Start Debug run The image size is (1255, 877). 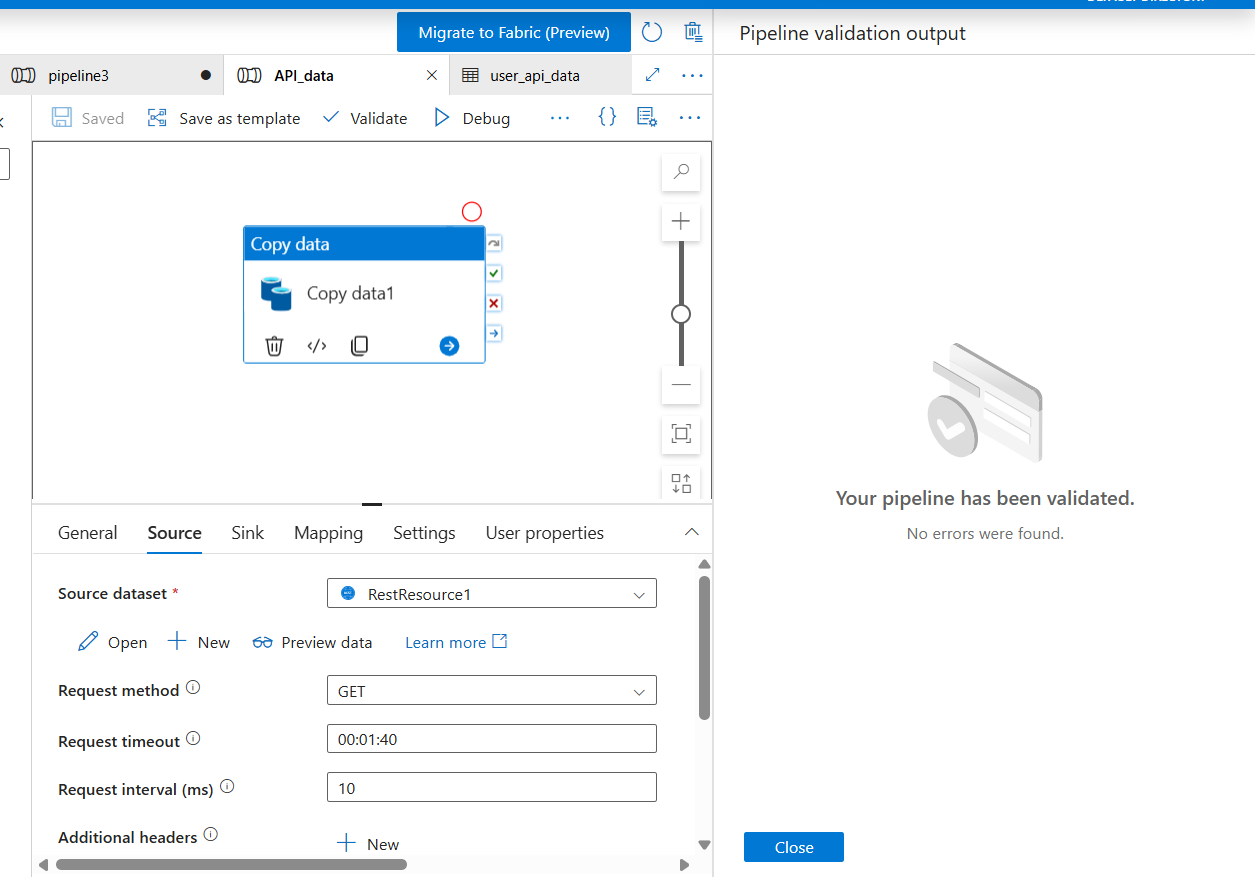click(472, 118)
